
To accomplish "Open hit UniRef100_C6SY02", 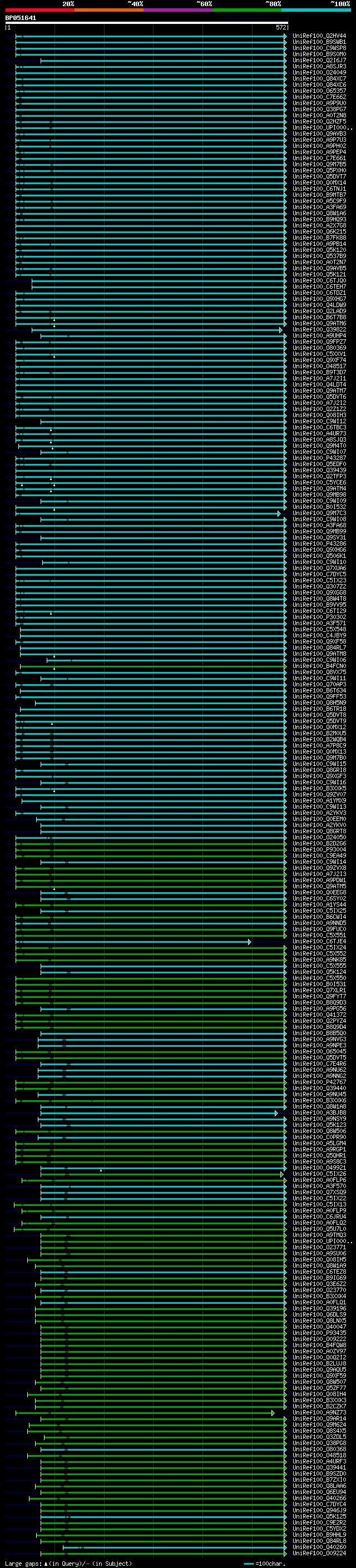I will (319, 898).
